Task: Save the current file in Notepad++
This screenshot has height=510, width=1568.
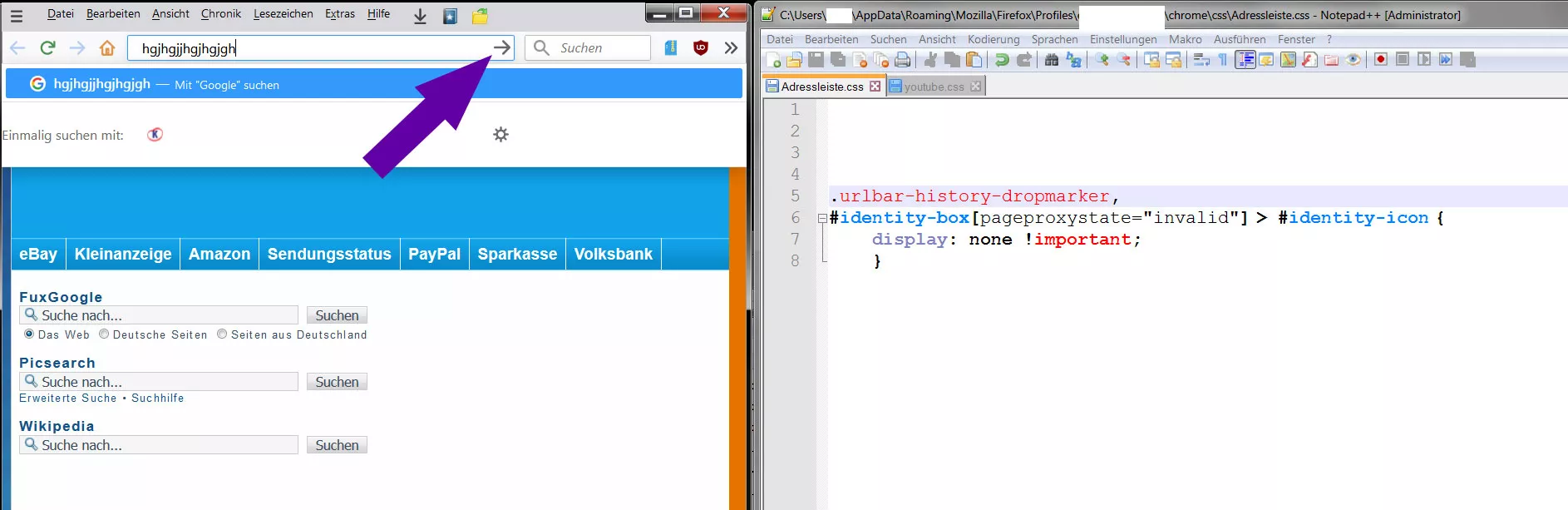Action: pos(816,60)
